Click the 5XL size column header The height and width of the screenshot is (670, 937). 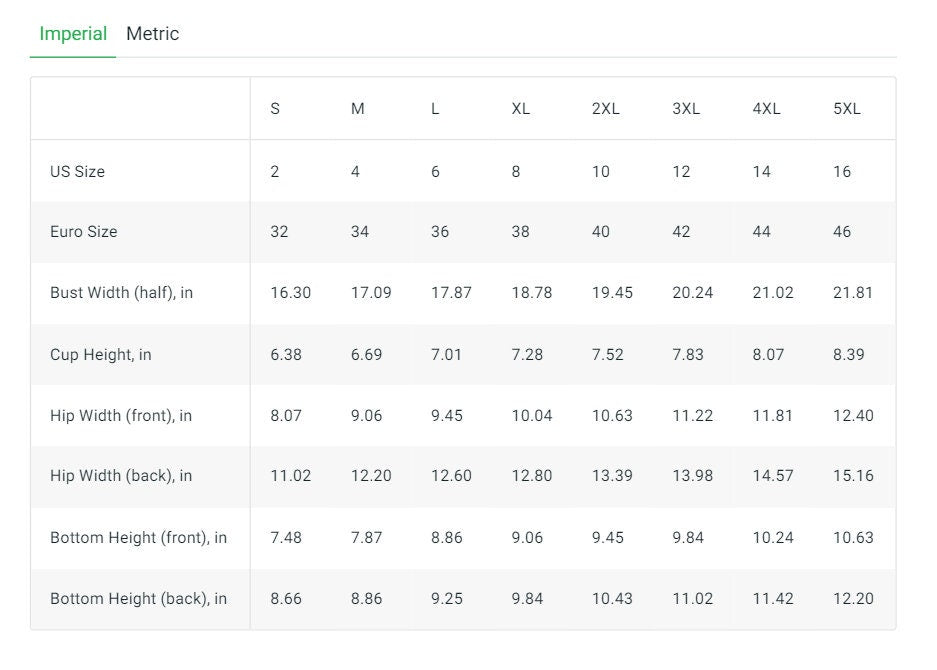(x=846, y=109)
